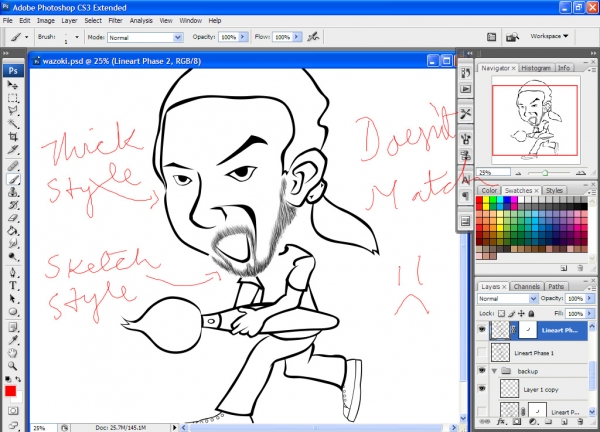Screen dimensions: 600x432
Task: Hide the Layer 1 copy layer
Action: (x=482, y=389)
